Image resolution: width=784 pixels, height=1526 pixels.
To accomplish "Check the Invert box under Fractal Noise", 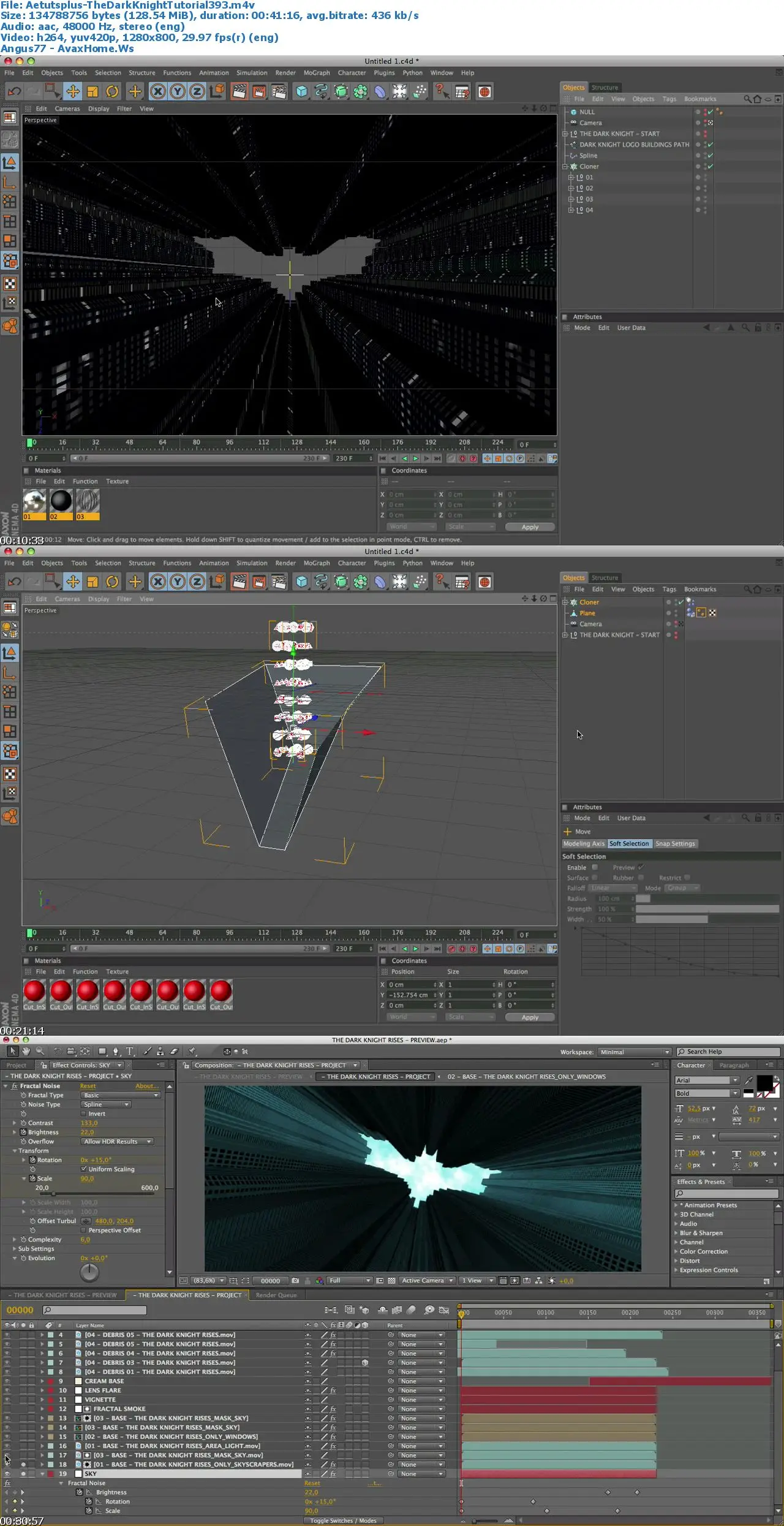I will pos(84,1114).
